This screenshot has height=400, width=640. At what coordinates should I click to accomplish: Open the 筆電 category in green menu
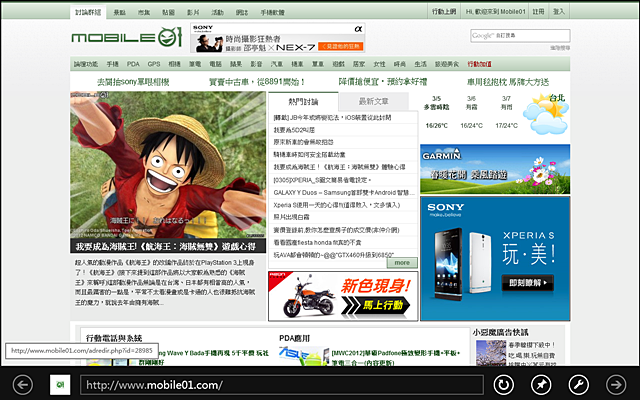[195, 64]
